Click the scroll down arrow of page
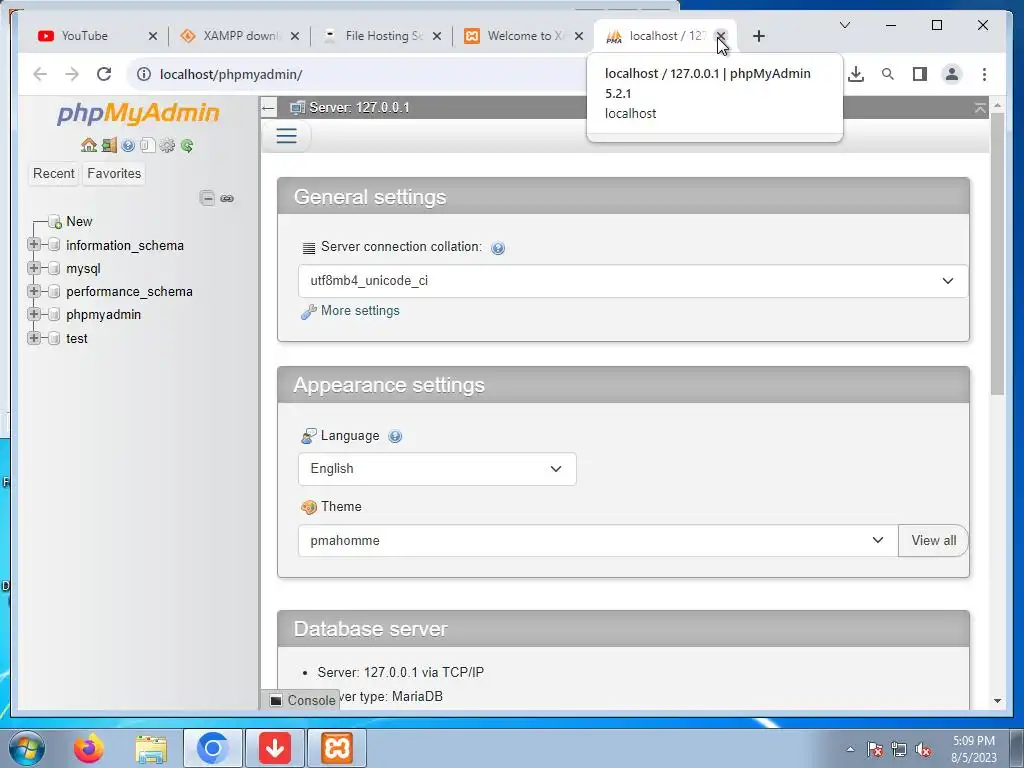Image resolution: width=1024 pixels, height=768 pixels. tap(997, 701)
